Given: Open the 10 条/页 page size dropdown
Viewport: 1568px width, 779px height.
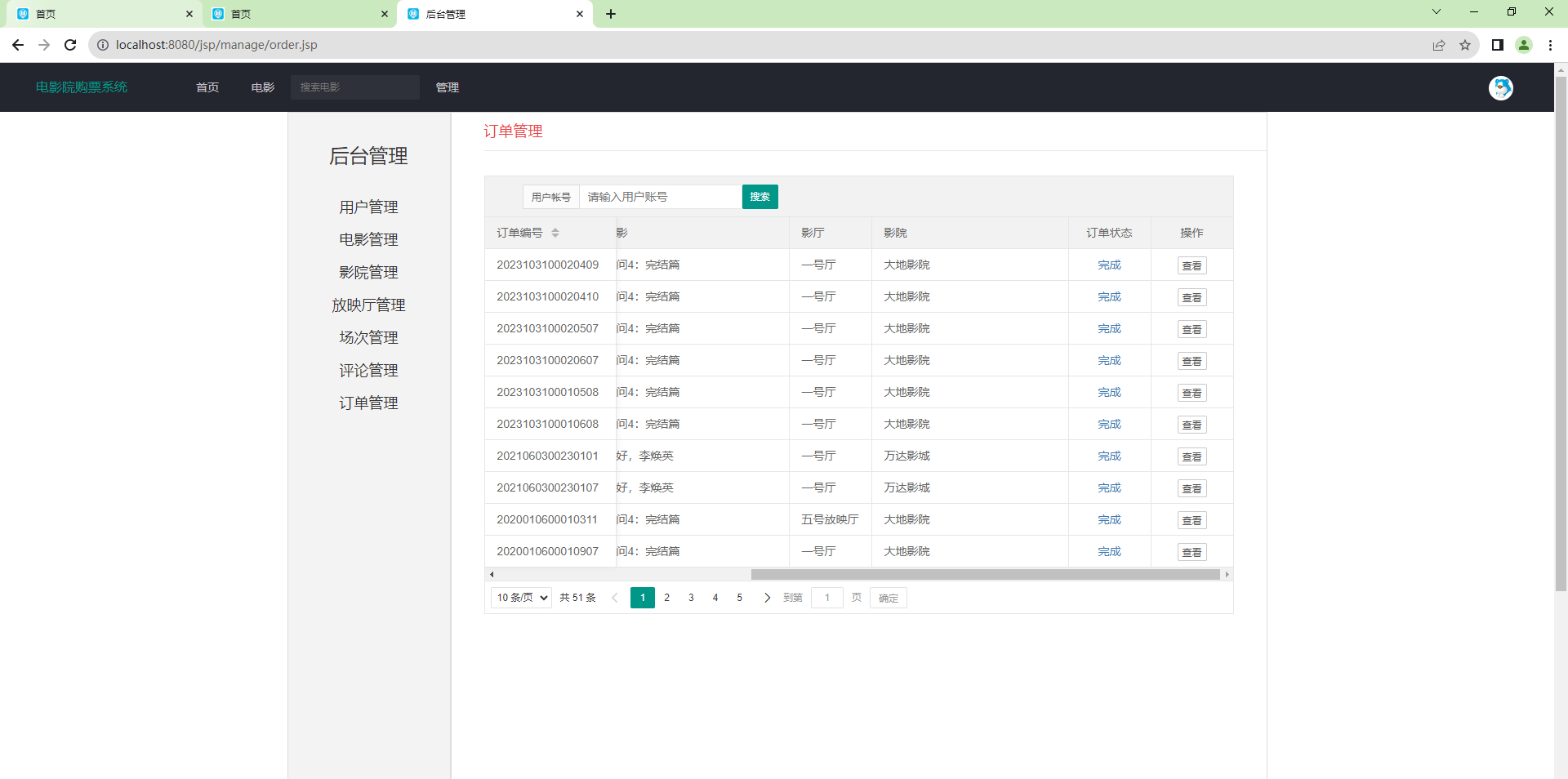Looking at the screenshot, I should click(521, 598).
